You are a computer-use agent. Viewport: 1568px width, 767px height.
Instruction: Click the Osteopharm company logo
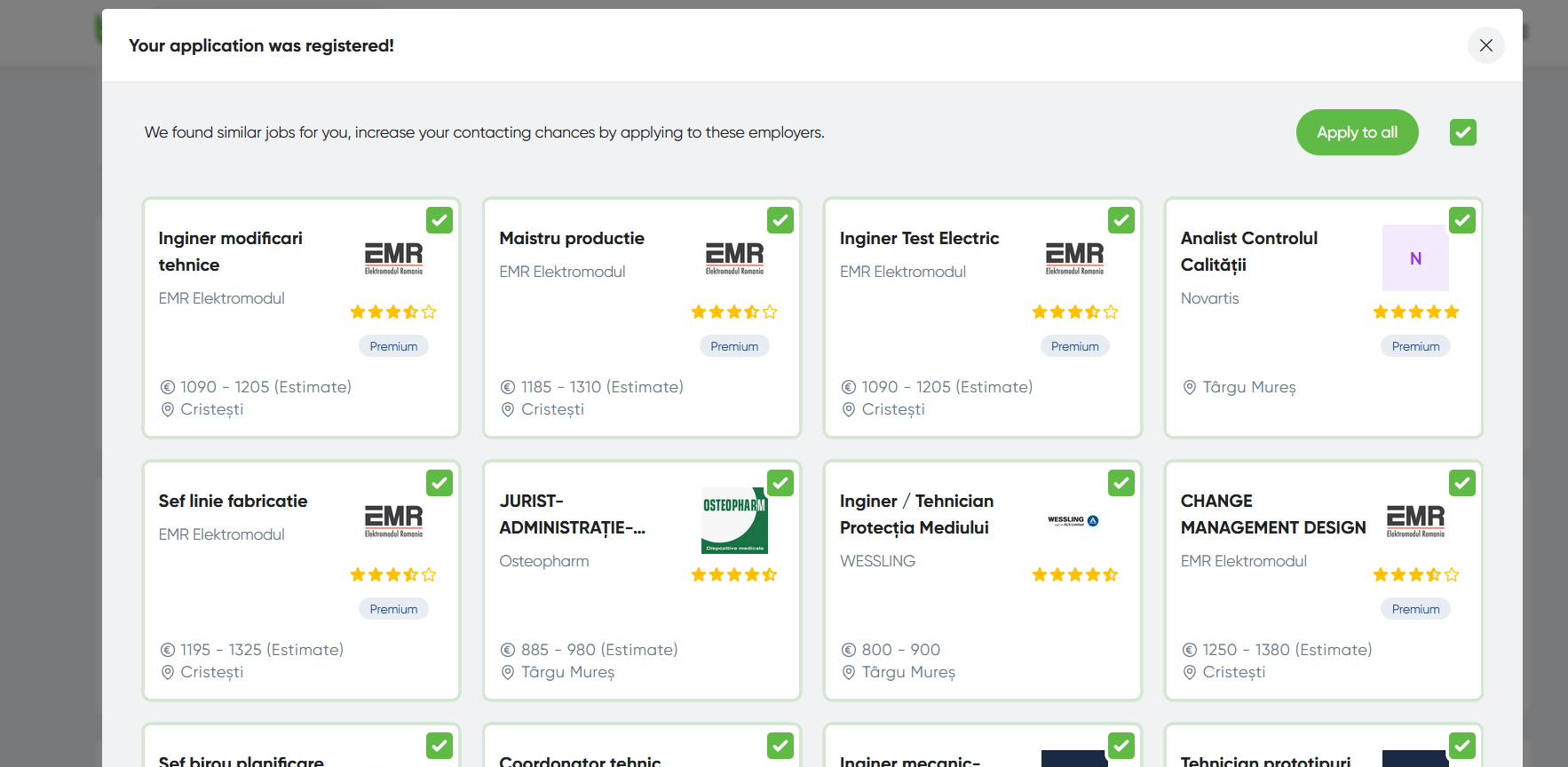point(734,520)
